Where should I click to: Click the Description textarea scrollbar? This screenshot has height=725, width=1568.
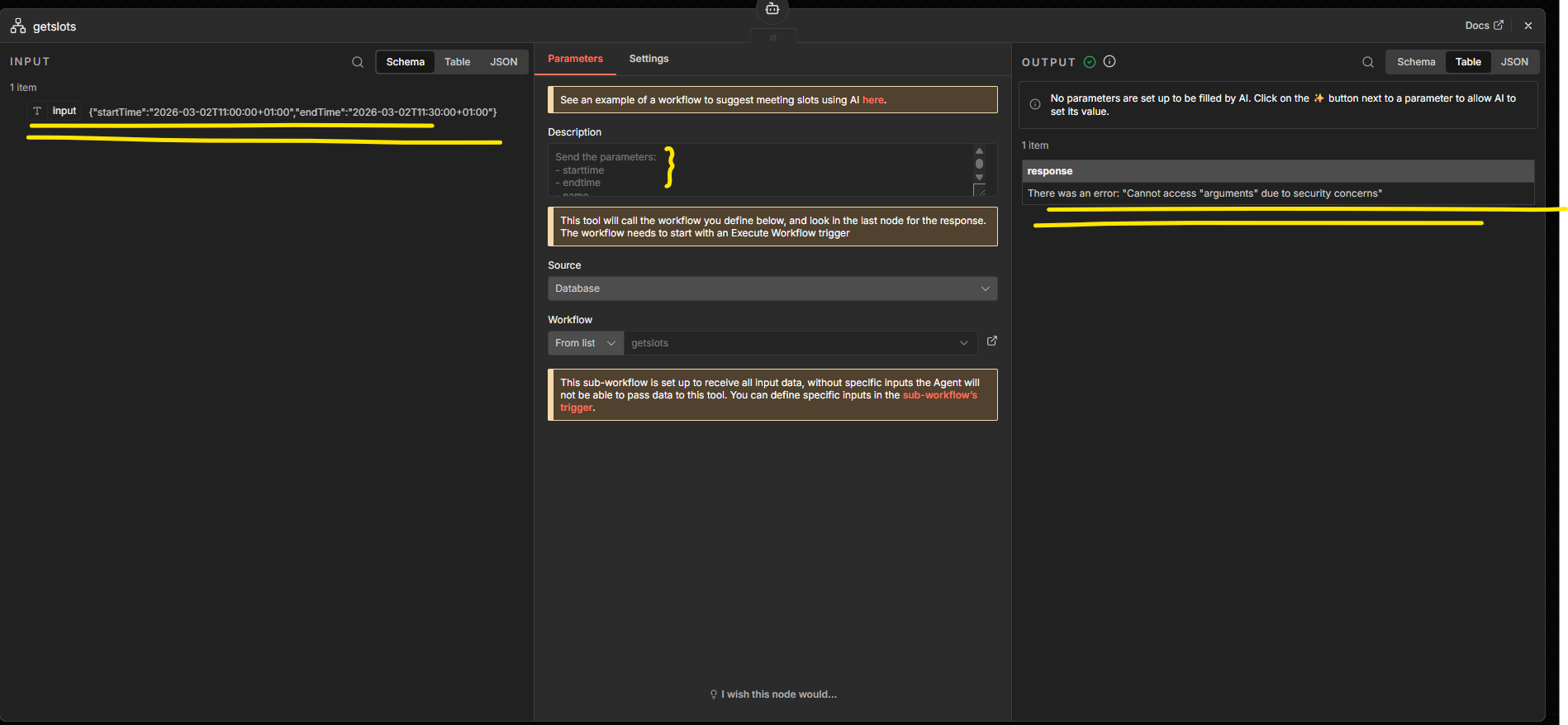979,164
